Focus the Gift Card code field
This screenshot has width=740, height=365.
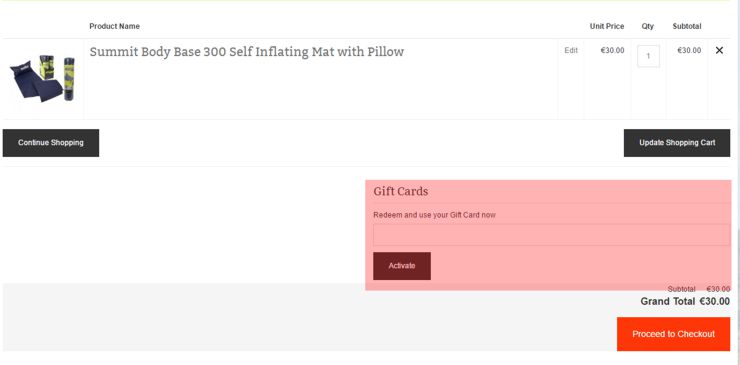tap(552, 235)
